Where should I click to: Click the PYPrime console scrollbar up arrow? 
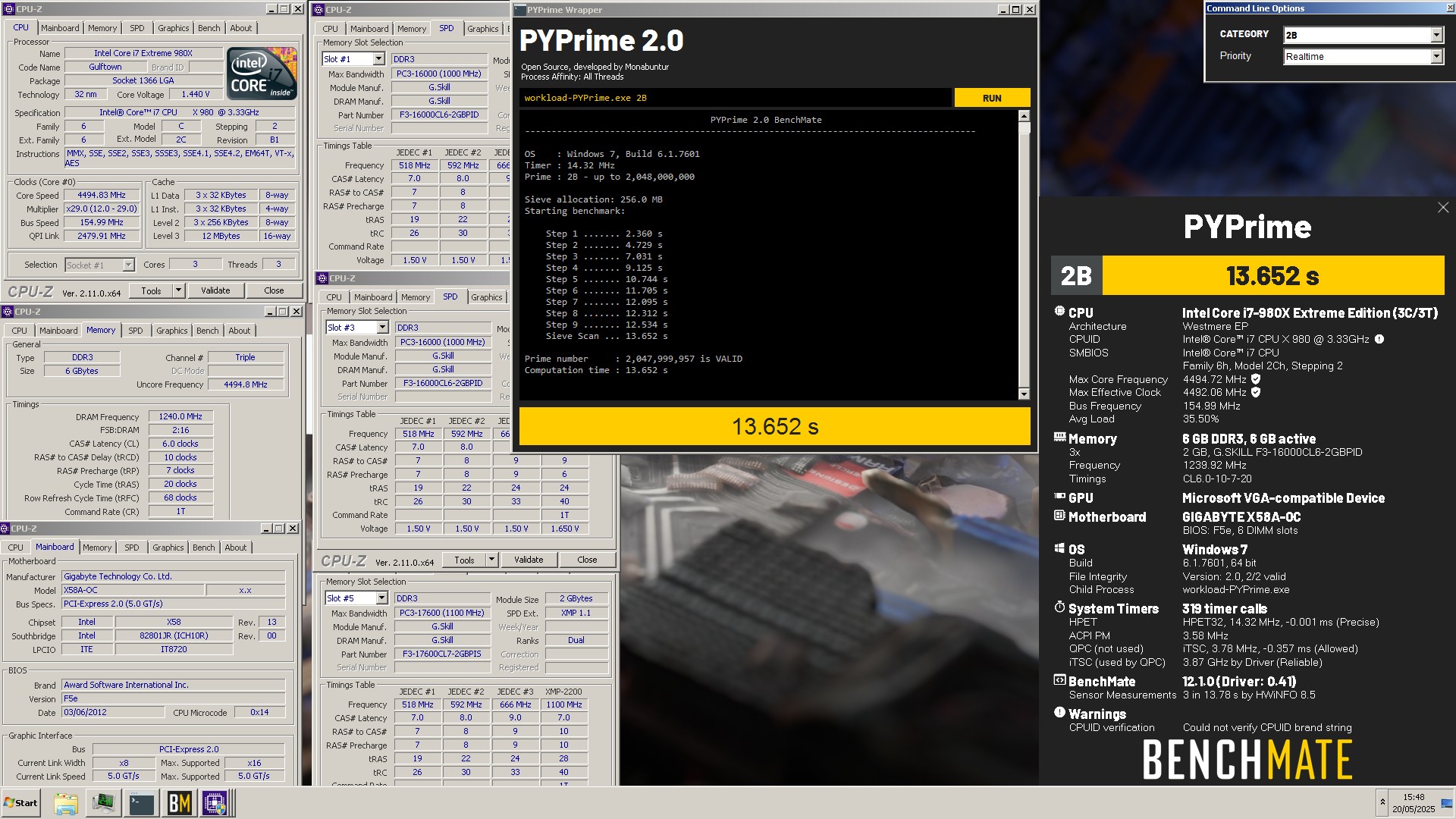[1024, 116]
